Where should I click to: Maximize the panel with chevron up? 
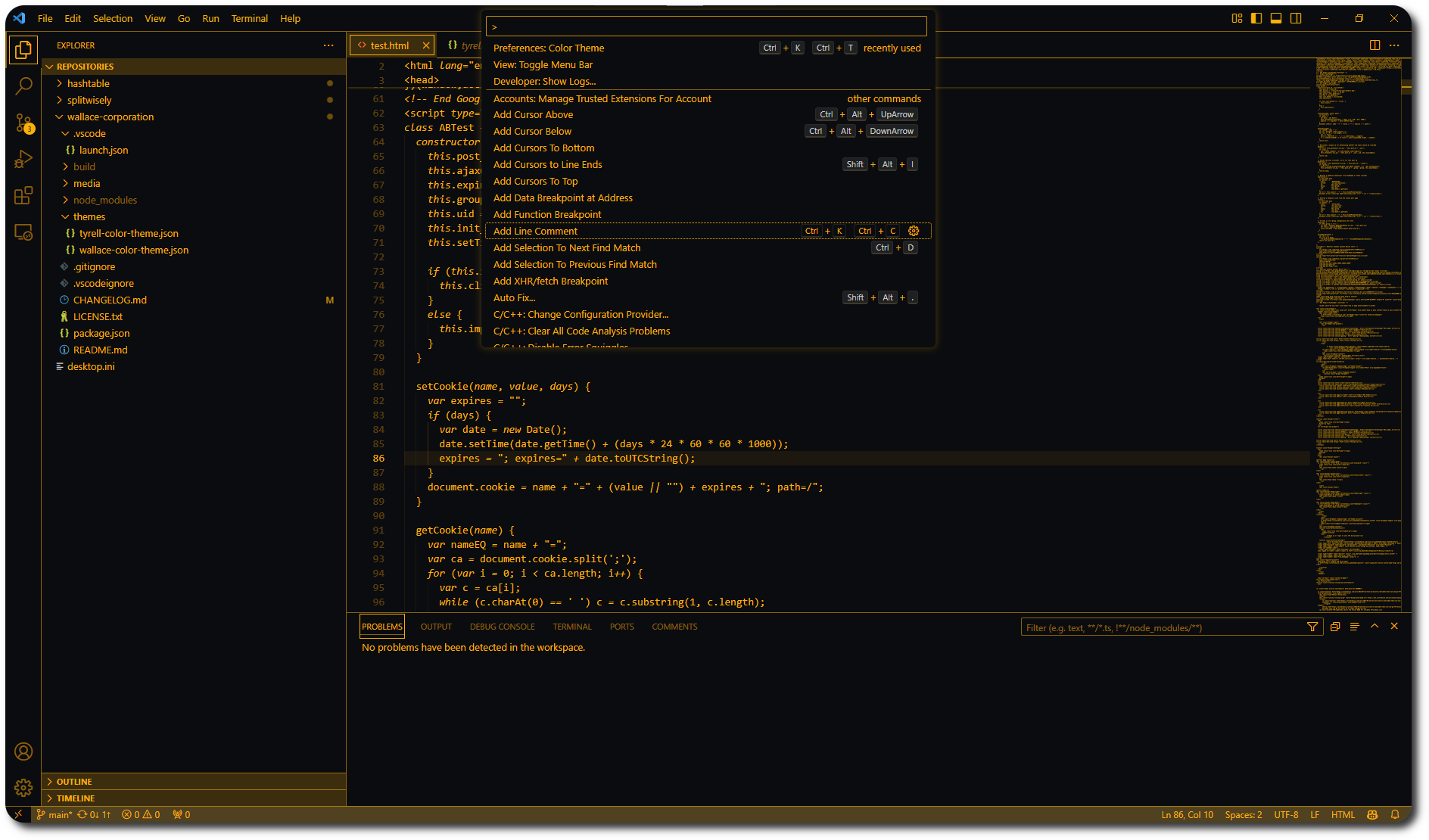pyautogui.click(x=1375, y=627)
